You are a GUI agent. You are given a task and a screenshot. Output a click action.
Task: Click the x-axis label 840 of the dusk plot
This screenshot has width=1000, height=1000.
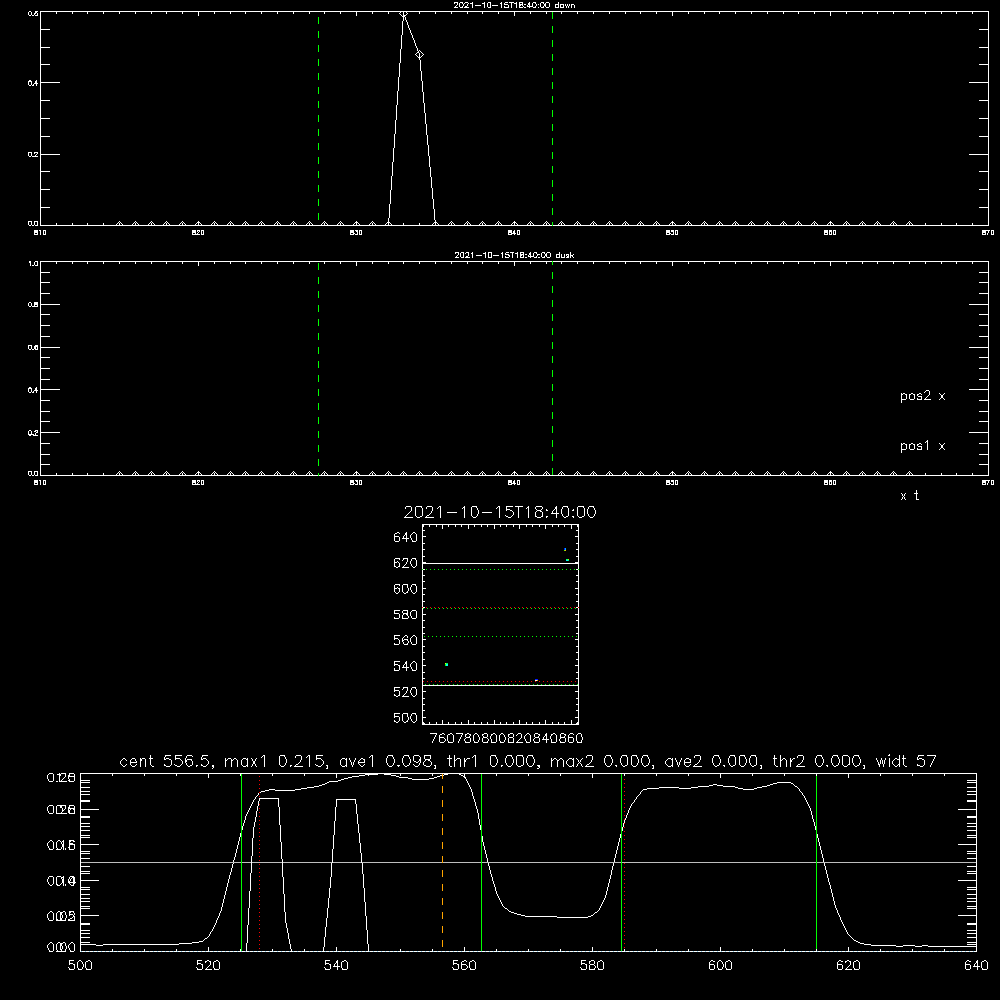tap(514, 483)
